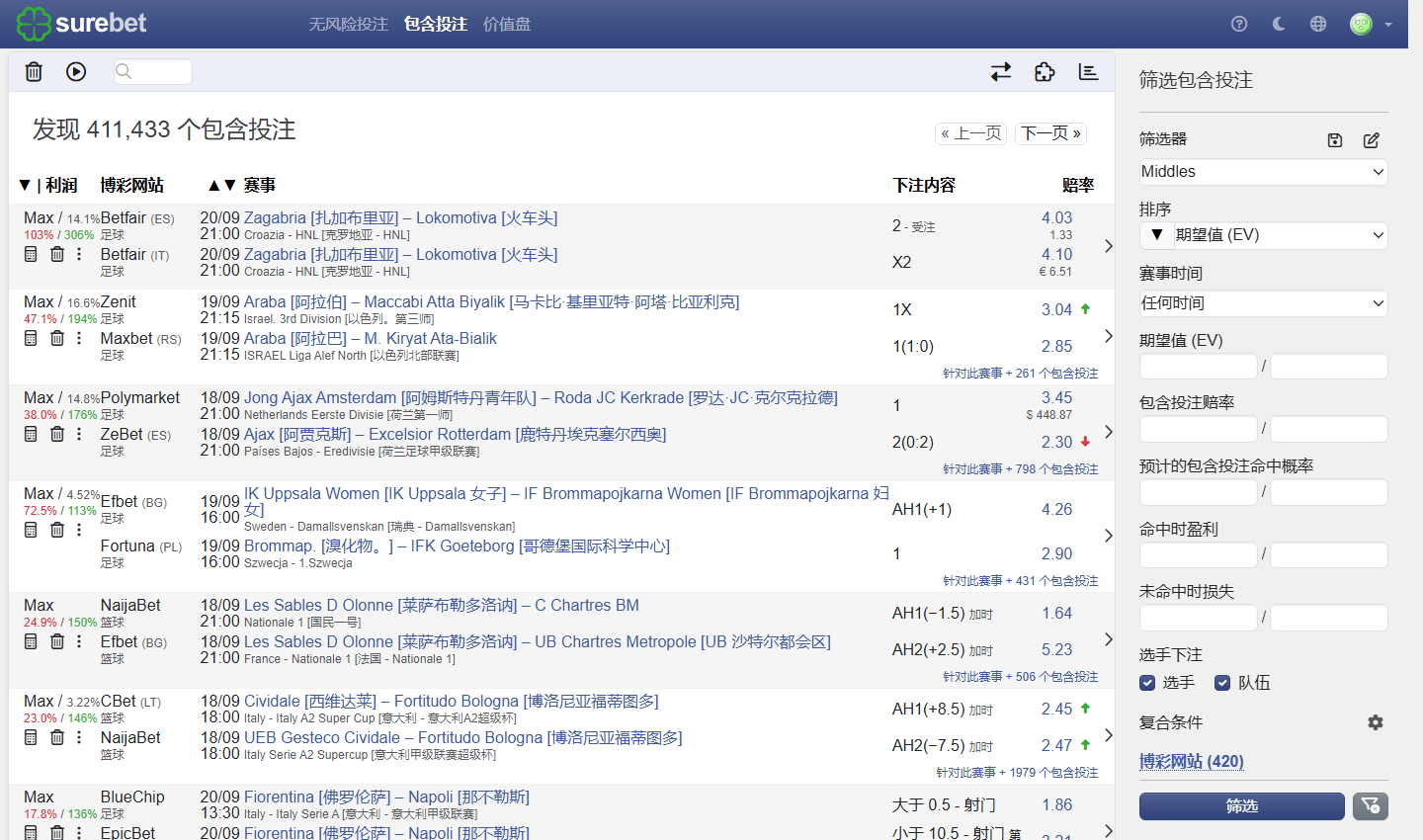
Task: Click the trash icon in the top toolbar
Action: click(34, 71)
